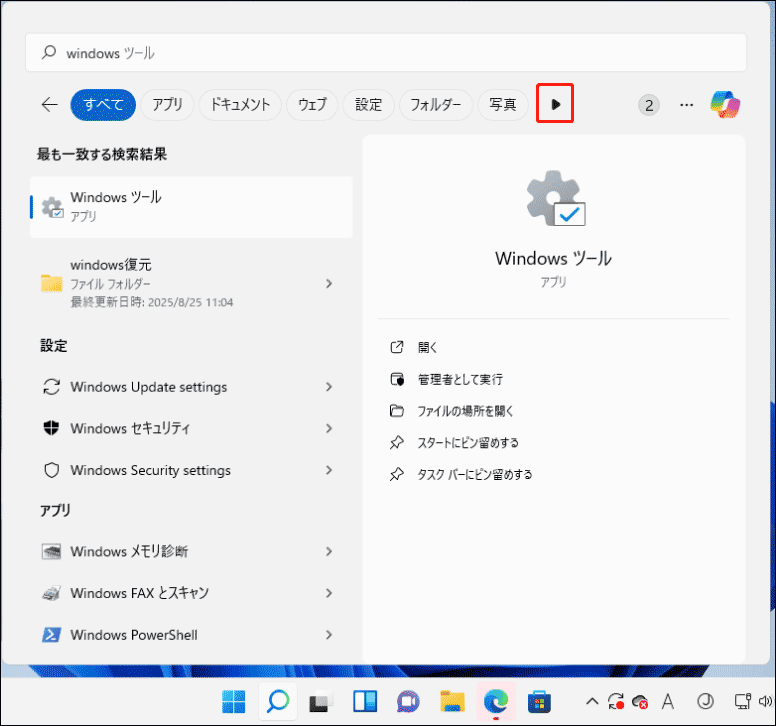Click the volume speaker tray icon
This screenshot has height=726, width=776.
pyautogui.click(x=765, y=701)
